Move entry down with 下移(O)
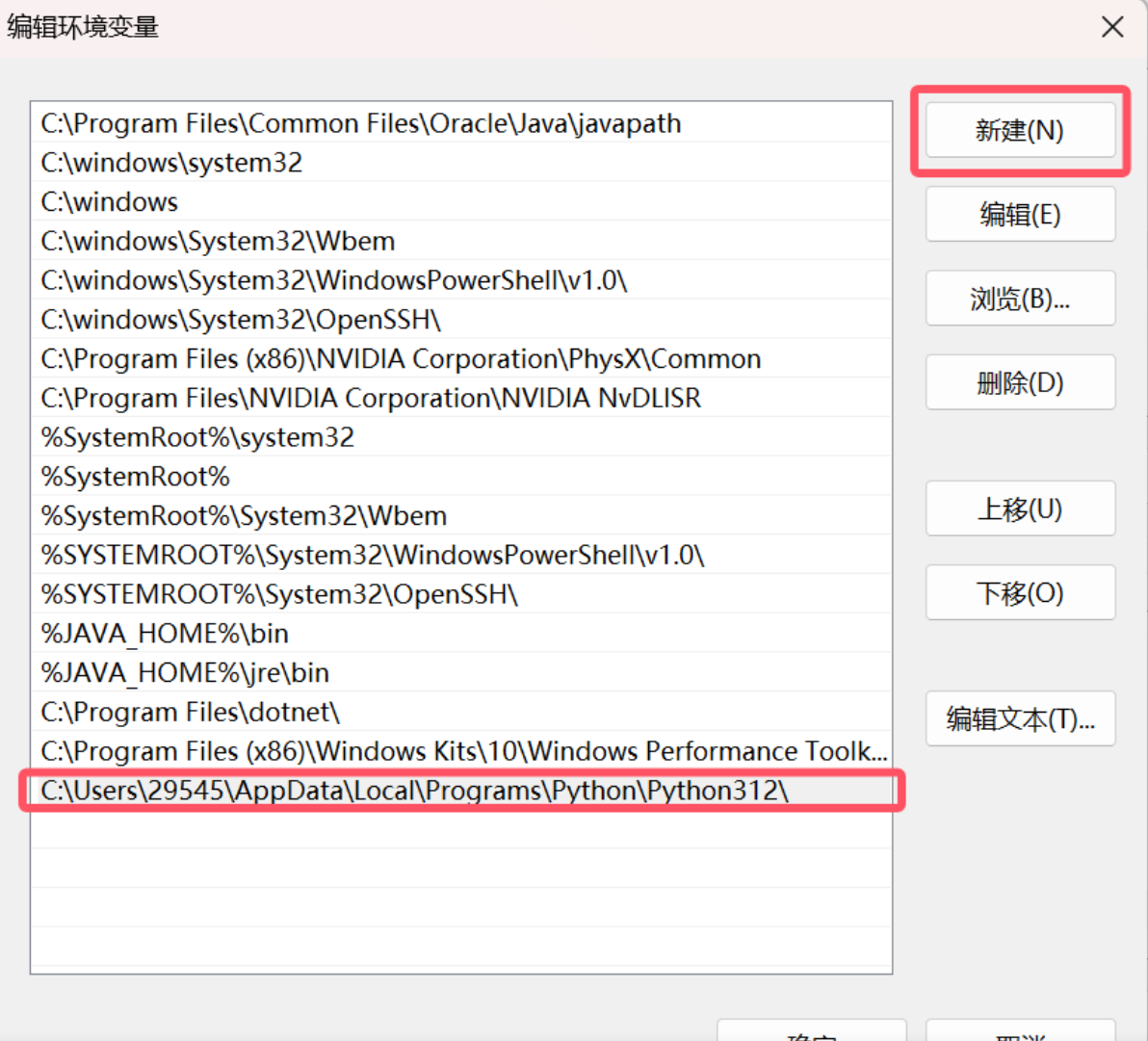This screenshot has width=1148, height=1041. click(x=1020, y=592)
